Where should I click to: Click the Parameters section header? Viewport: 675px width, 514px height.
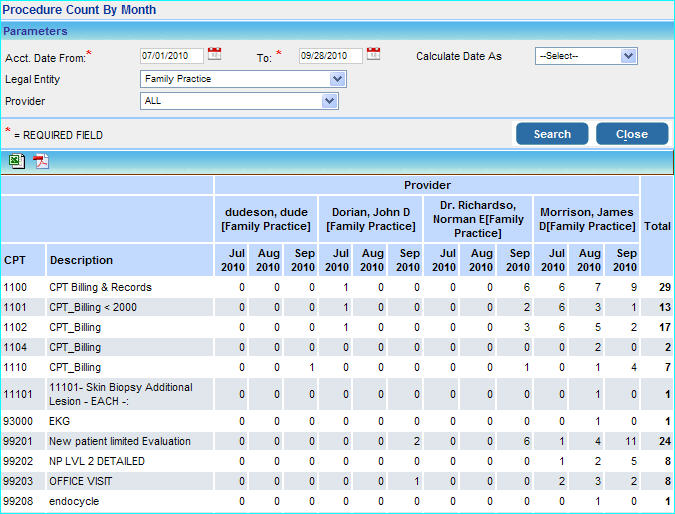35,31
